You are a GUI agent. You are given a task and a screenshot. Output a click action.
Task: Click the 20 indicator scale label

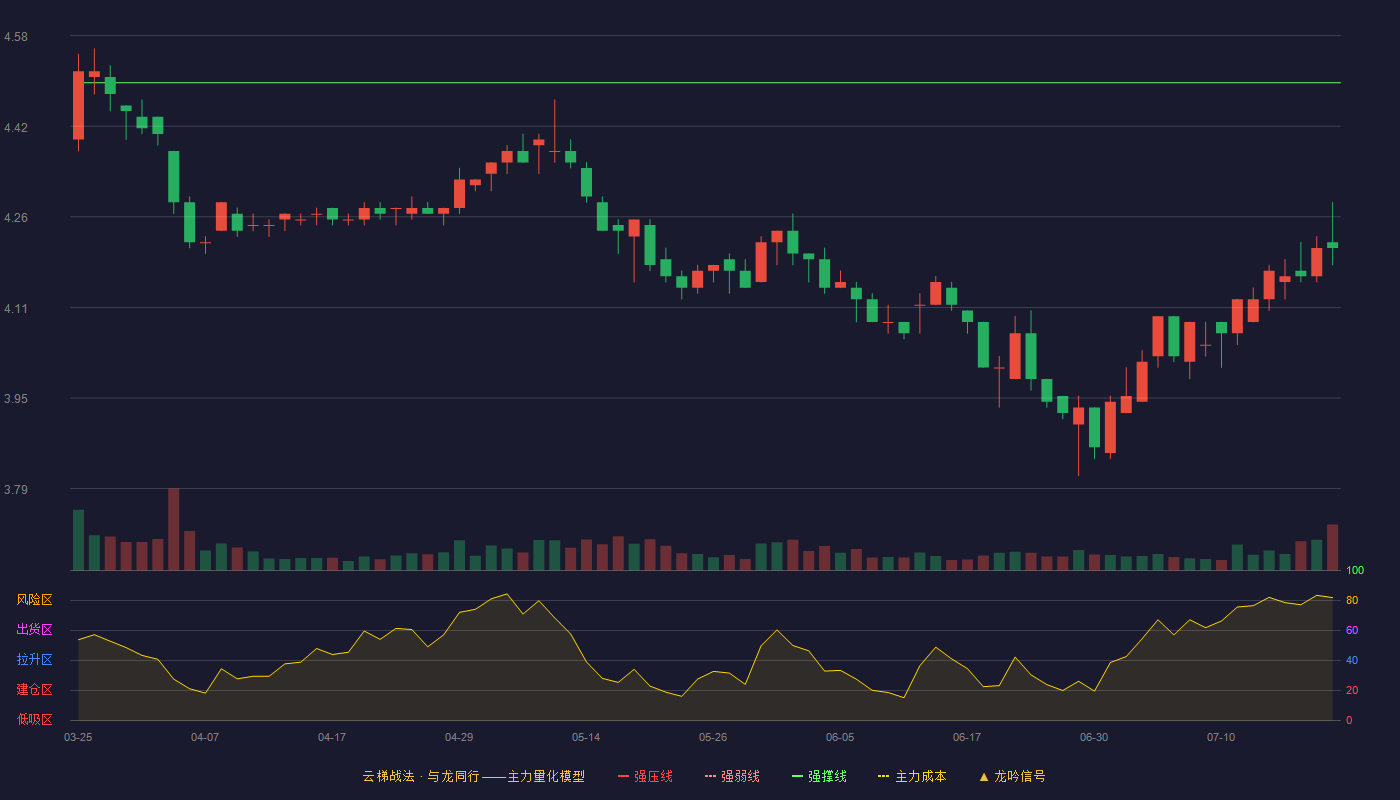pos(1352,690)
